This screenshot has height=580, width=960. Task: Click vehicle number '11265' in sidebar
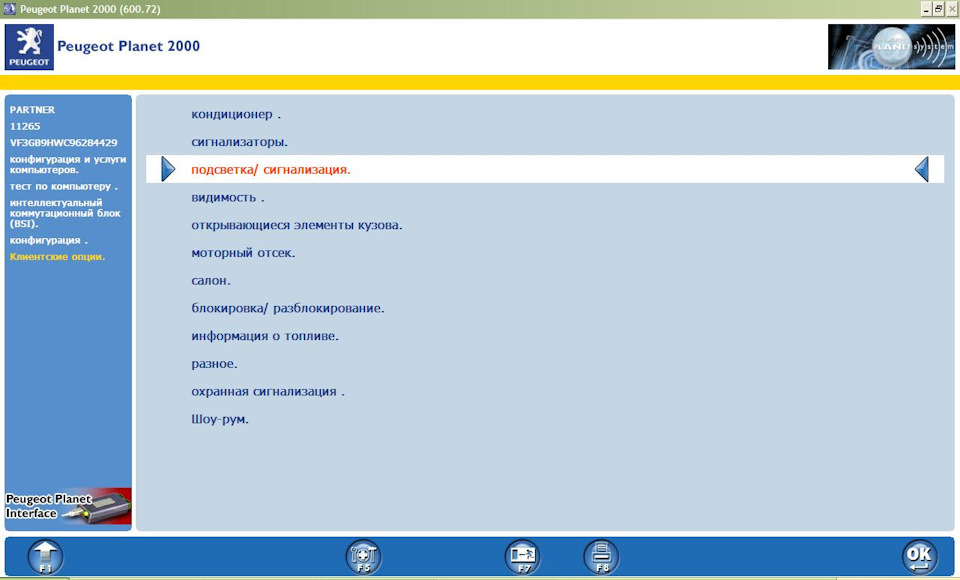coord(25,126)
